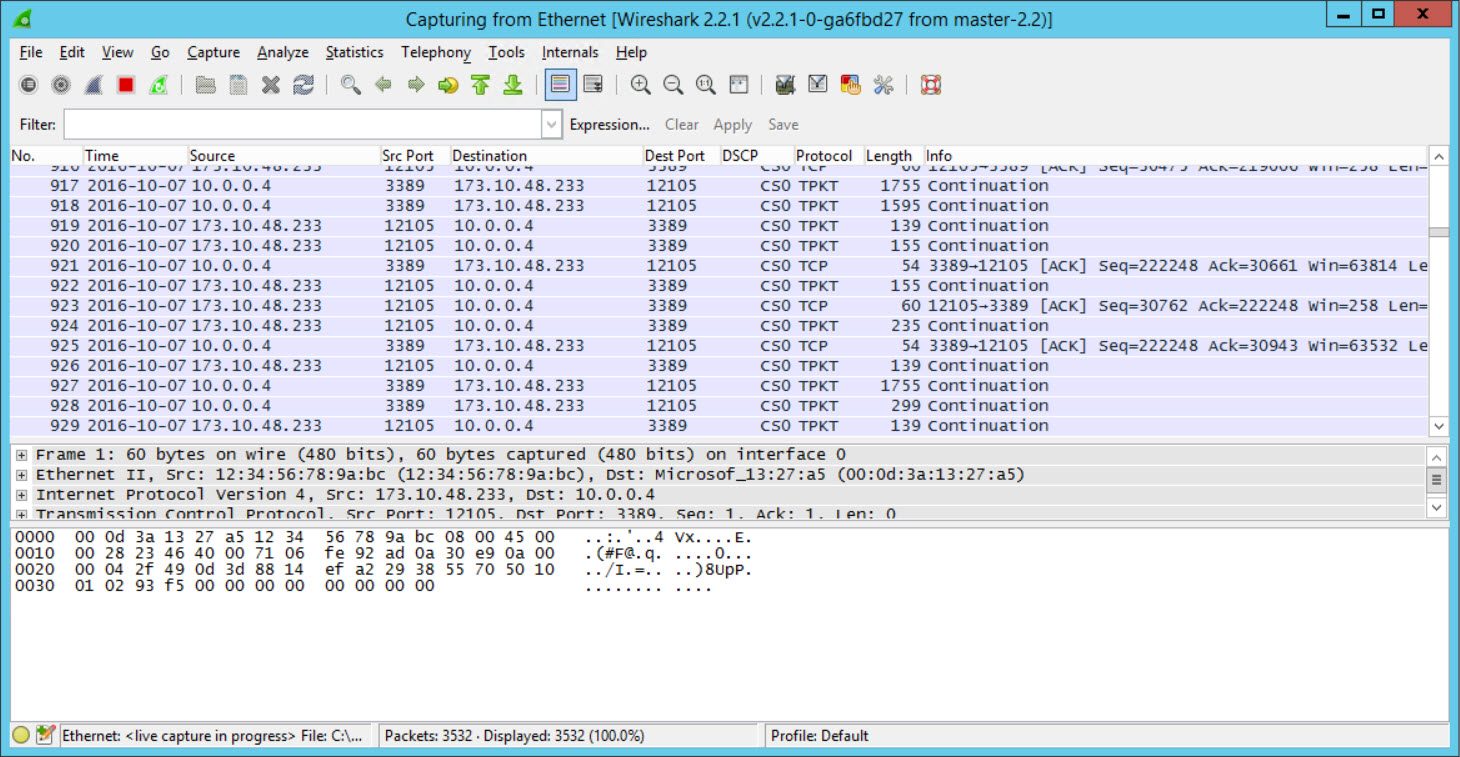The height and width of the screenshot is (757, 1460).
Task: Zoom out packet text icon
Action: [x=673, y=85]
